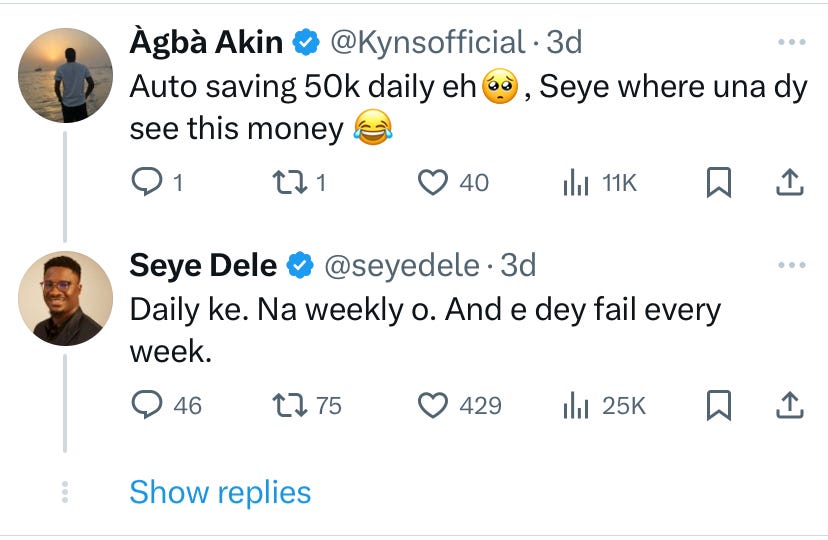
Task: Bookmark Àgbà Akin's tweet
Action: (x=719, y=182)
